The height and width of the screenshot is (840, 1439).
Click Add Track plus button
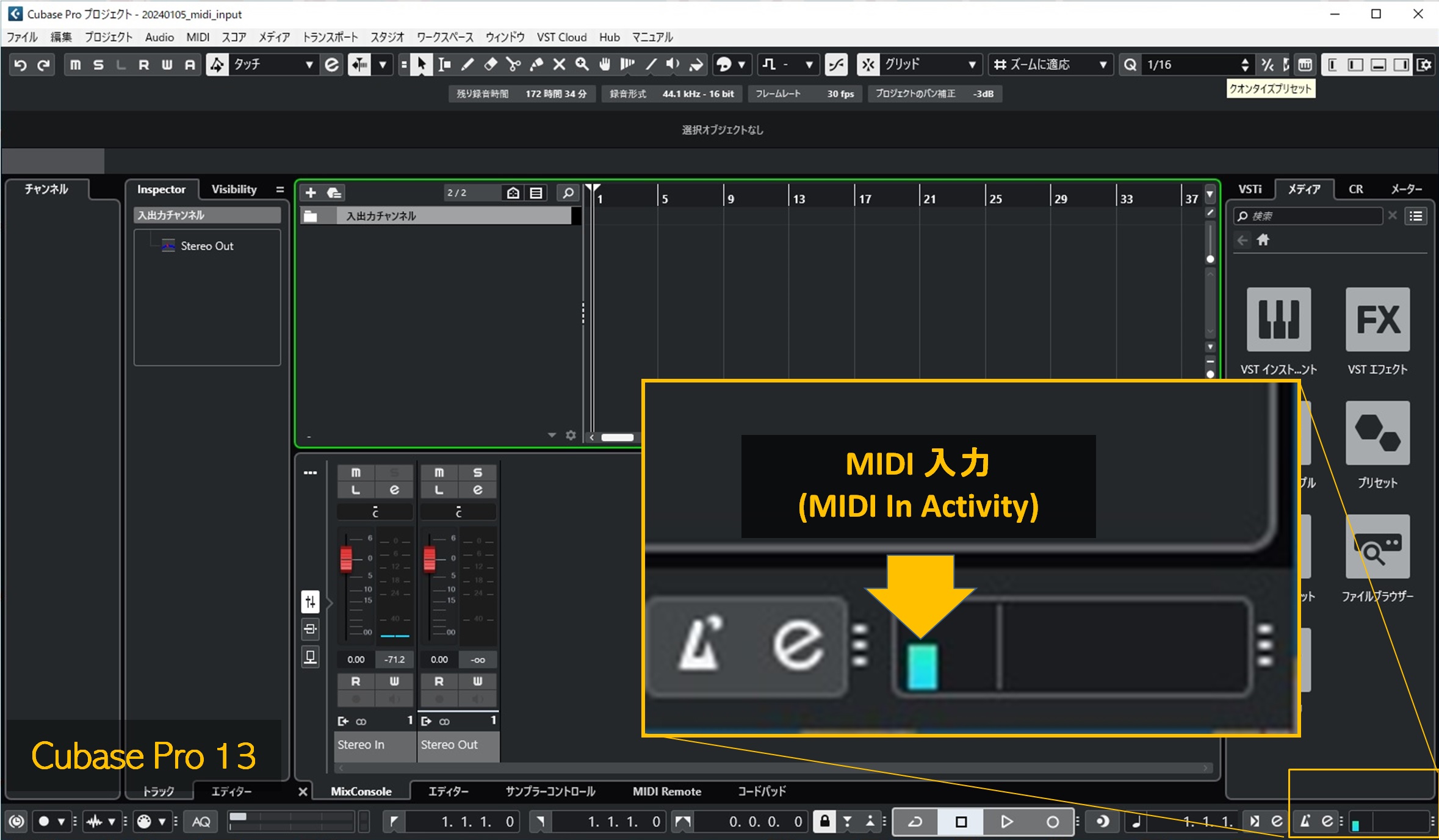click(x=311, y=193)
